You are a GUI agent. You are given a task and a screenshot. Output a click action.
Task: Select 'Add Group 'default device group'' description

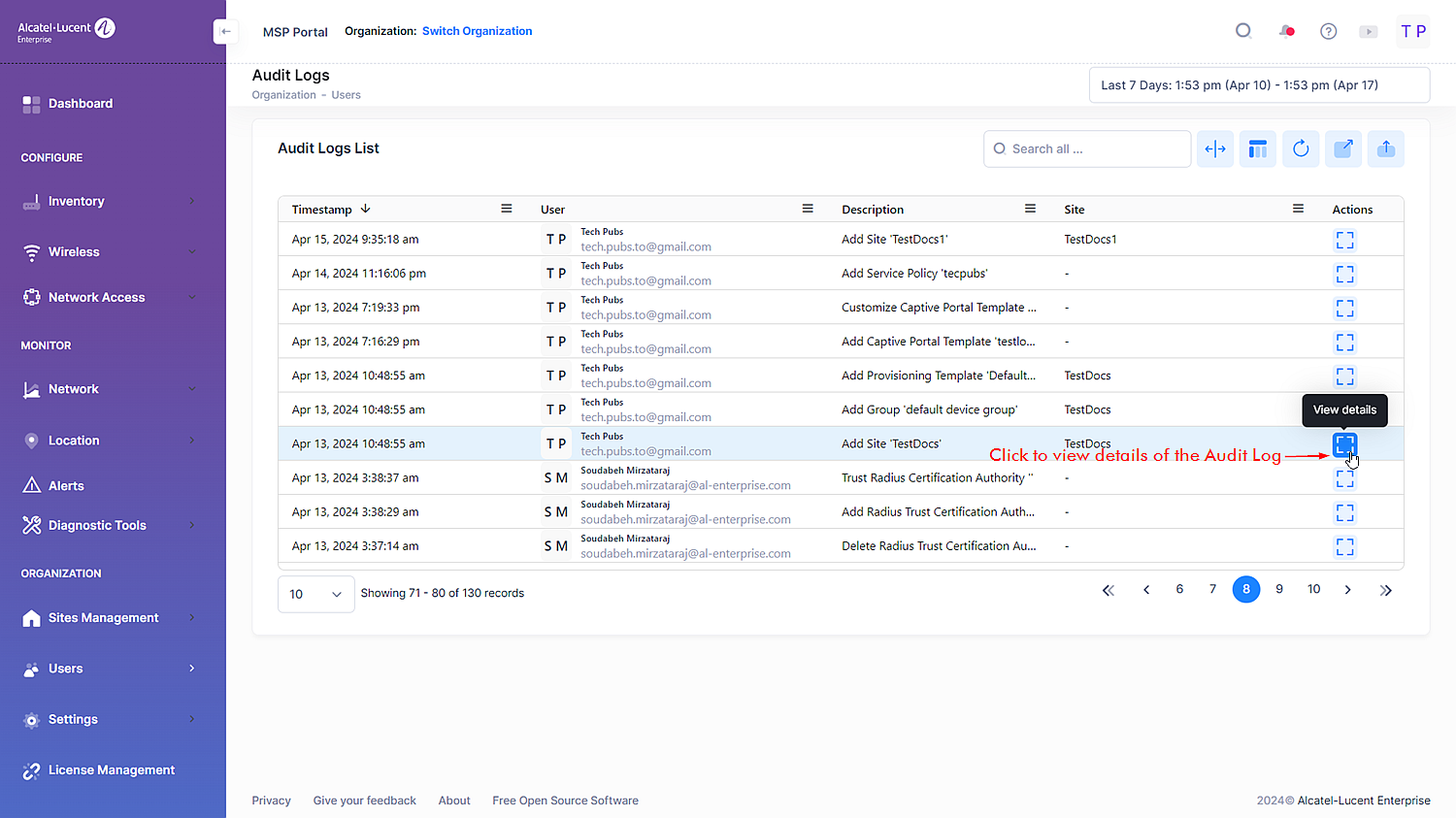pyautogui.click(x=929, y=410)
